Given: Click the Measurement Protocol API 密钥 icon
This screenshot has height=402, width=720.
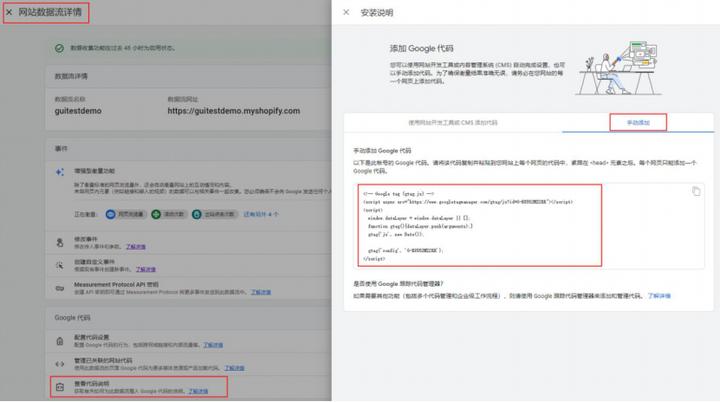Looking at the screenshot, I should point(61,288).
